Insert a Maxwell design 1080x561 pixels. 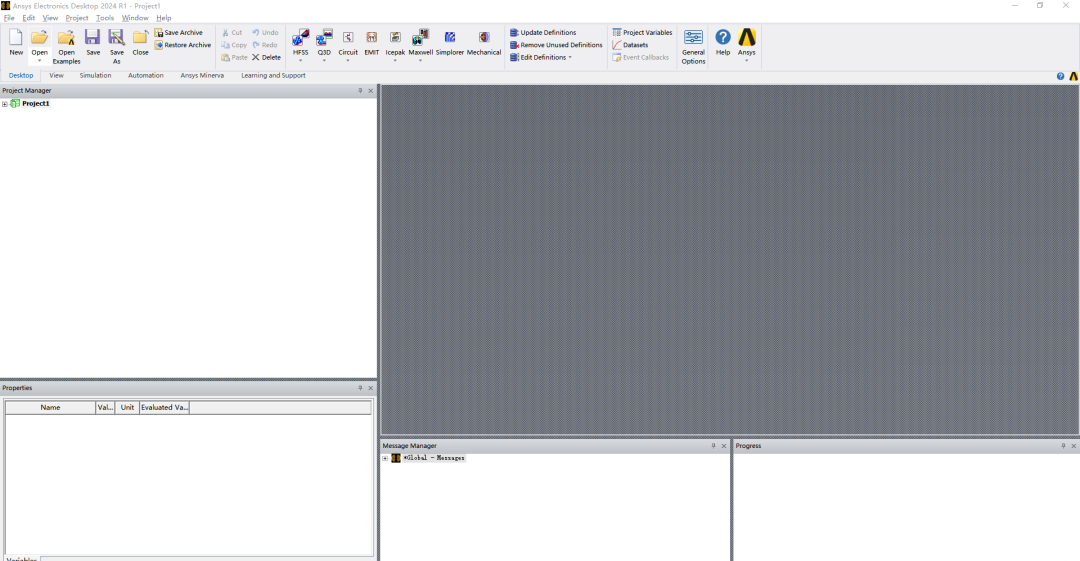point(420,37)
